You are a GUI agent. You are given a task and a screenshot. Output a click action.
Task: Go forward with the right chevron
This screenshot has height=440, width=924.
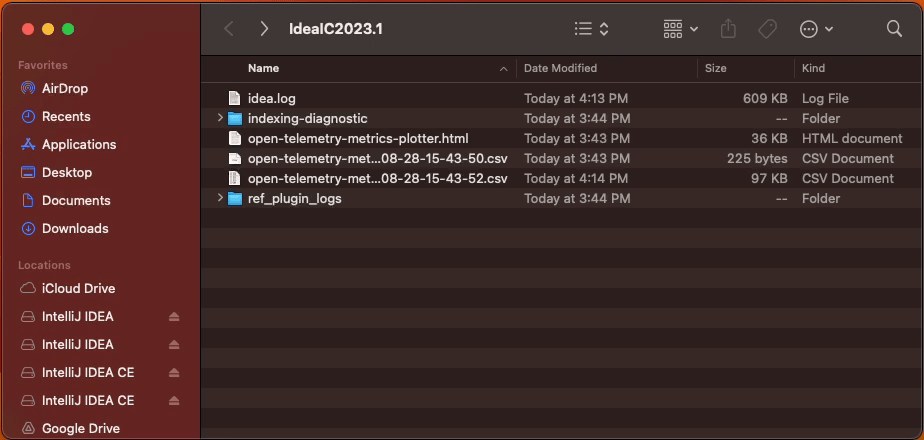tap(264, 29)
